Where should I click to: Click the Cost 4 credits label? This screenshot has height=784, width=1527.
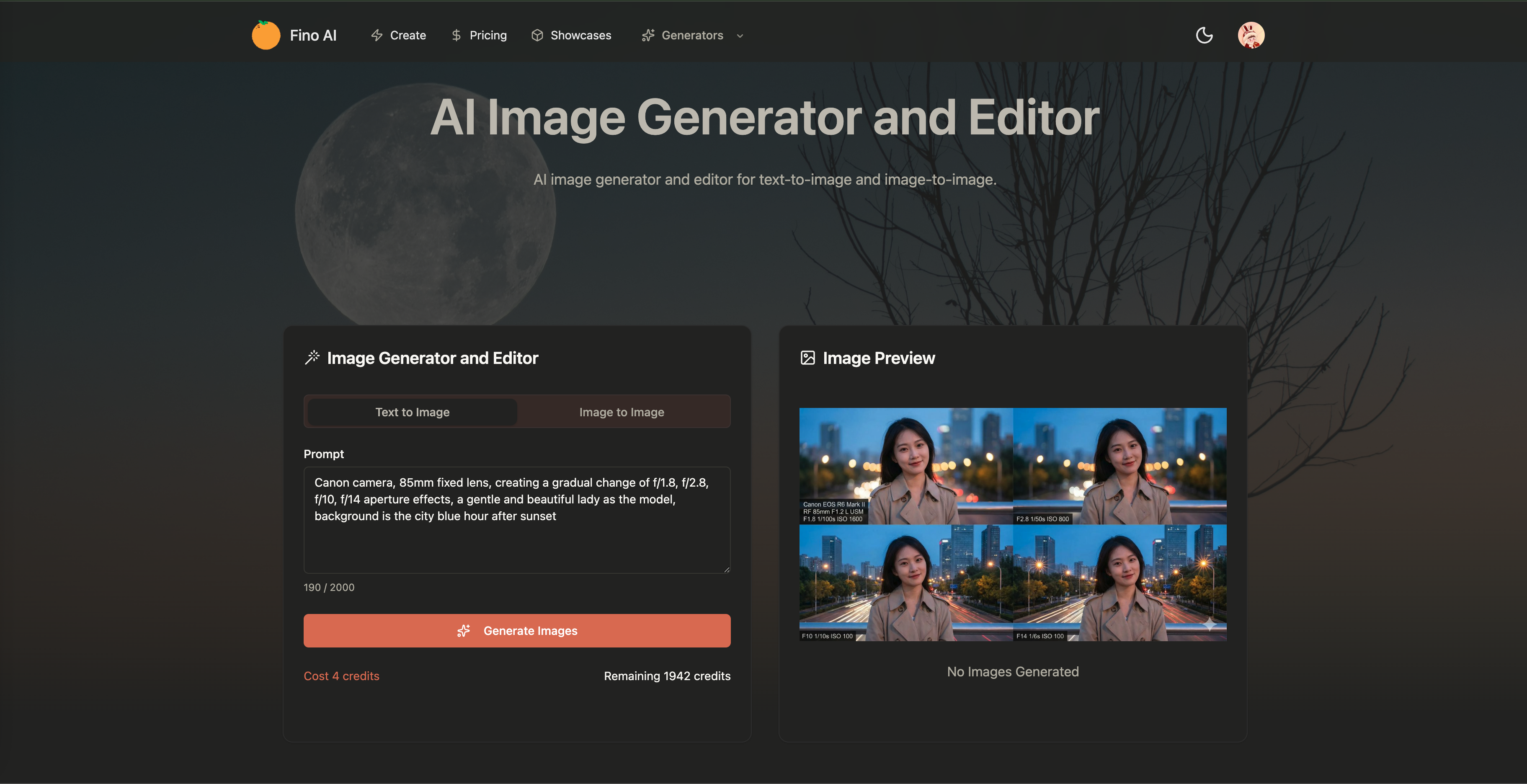tap(341, 675)
